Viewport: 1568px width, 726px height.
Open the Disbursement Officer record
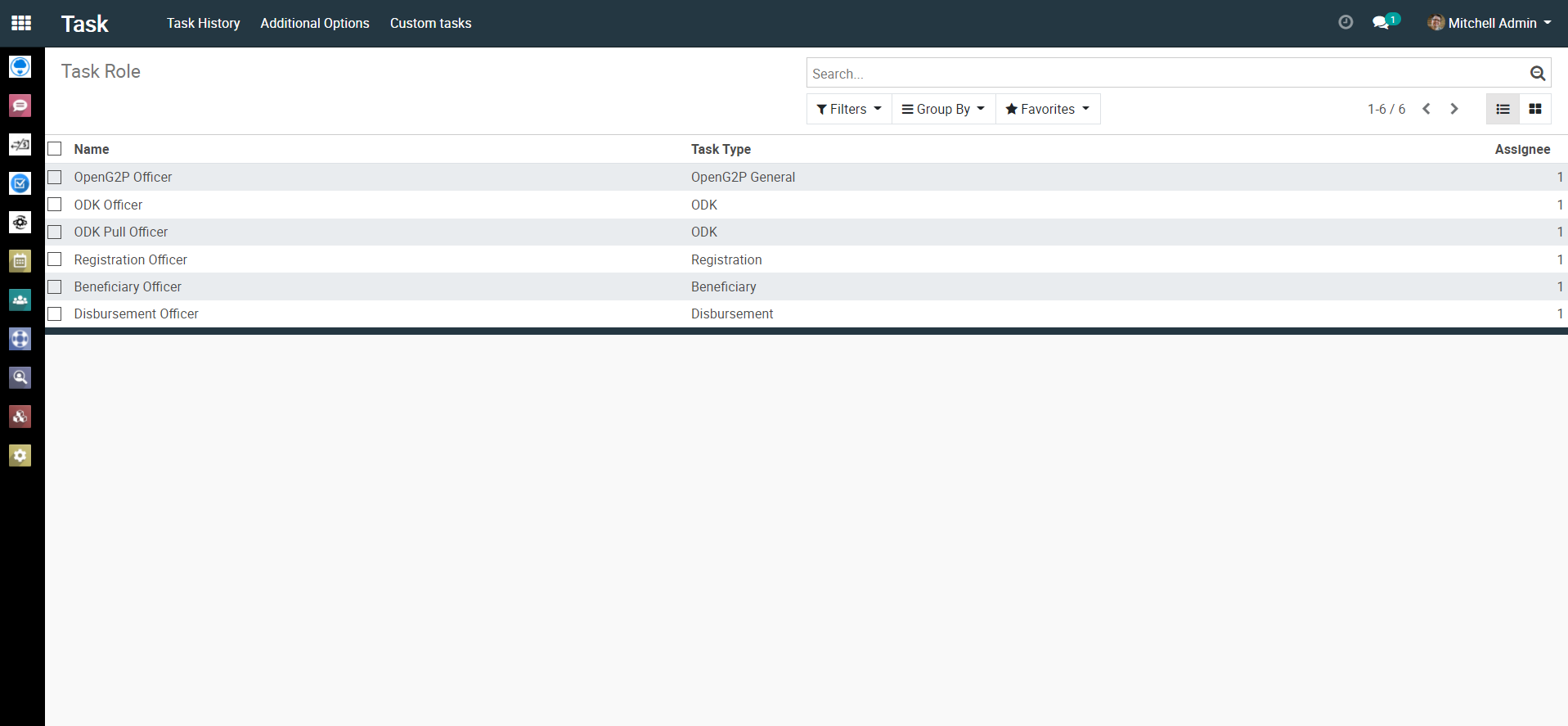coord(137,313)
